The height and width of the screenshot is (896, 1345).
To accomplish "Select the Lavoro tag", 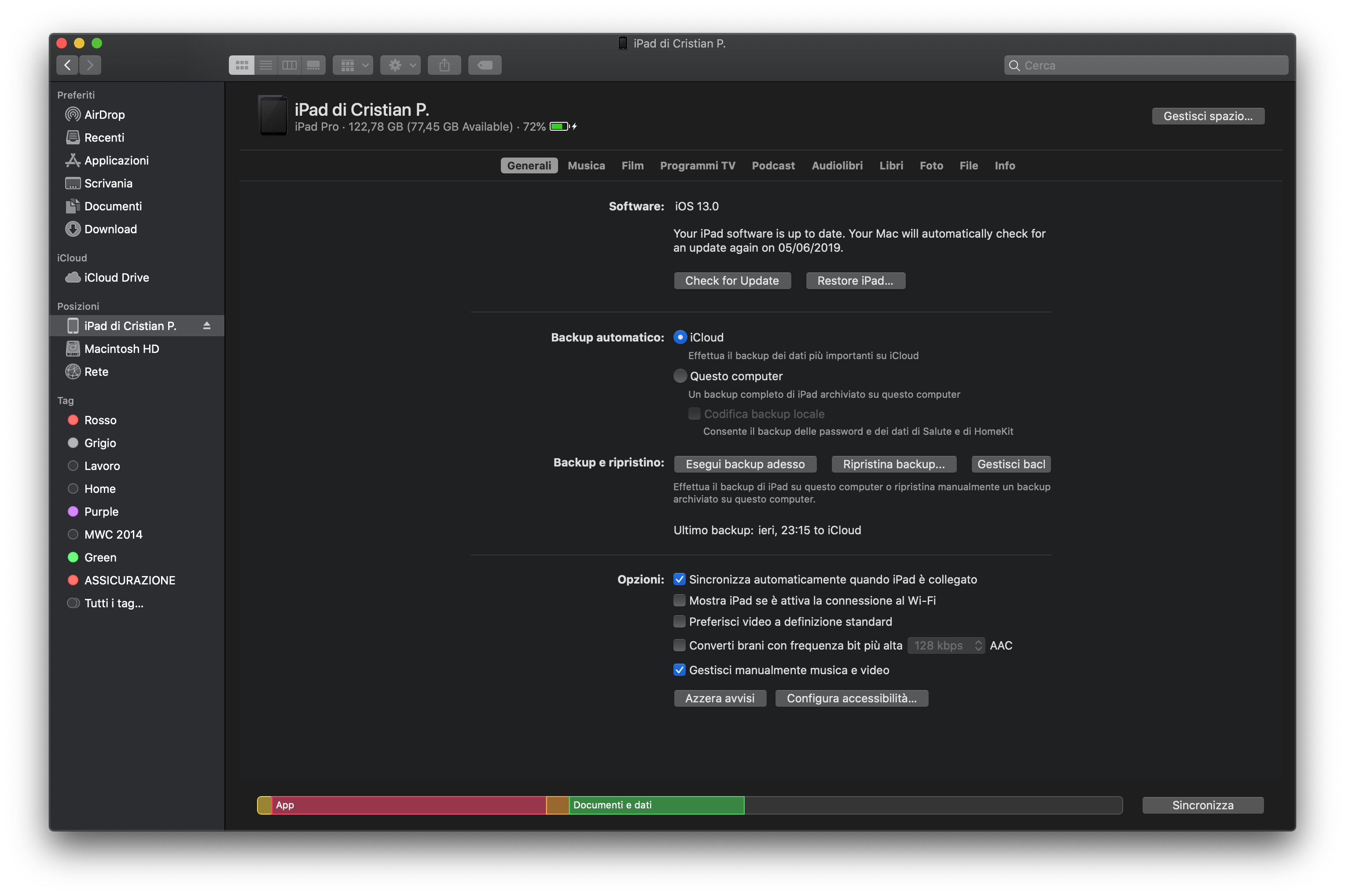I will pos(137,466).
